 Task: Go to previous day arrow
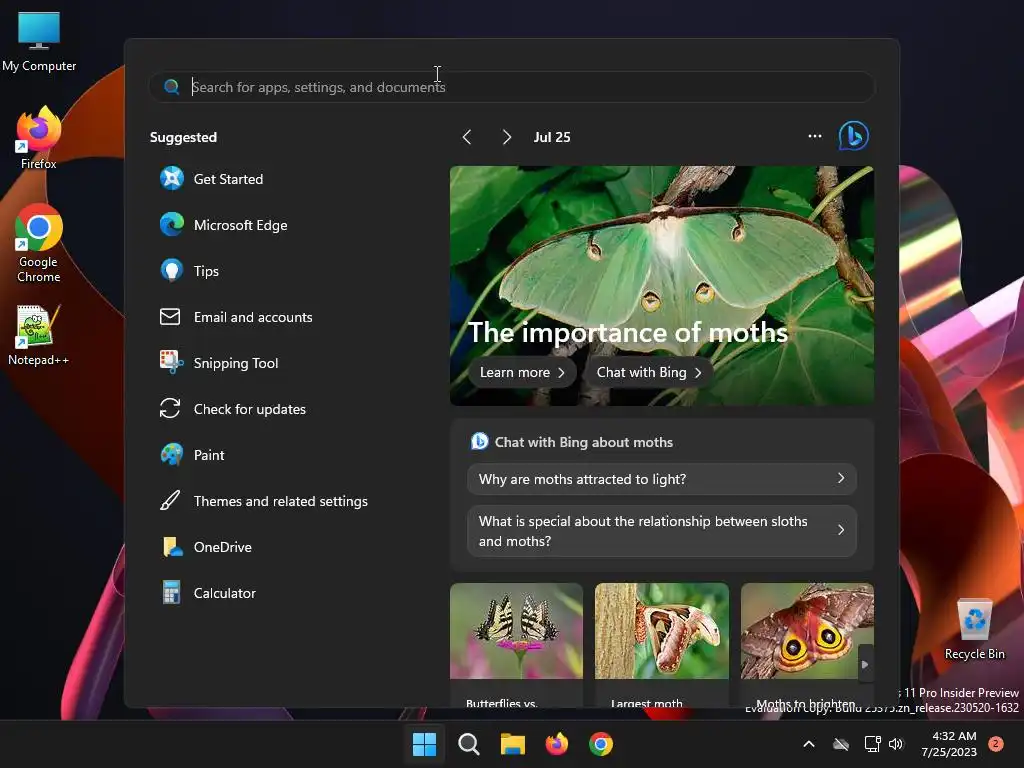click(467, 136)
